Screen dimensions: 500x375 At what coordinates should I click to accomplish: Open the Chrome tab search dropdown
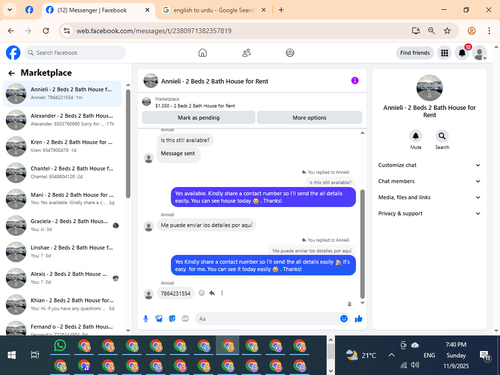[x=10, y=10]
